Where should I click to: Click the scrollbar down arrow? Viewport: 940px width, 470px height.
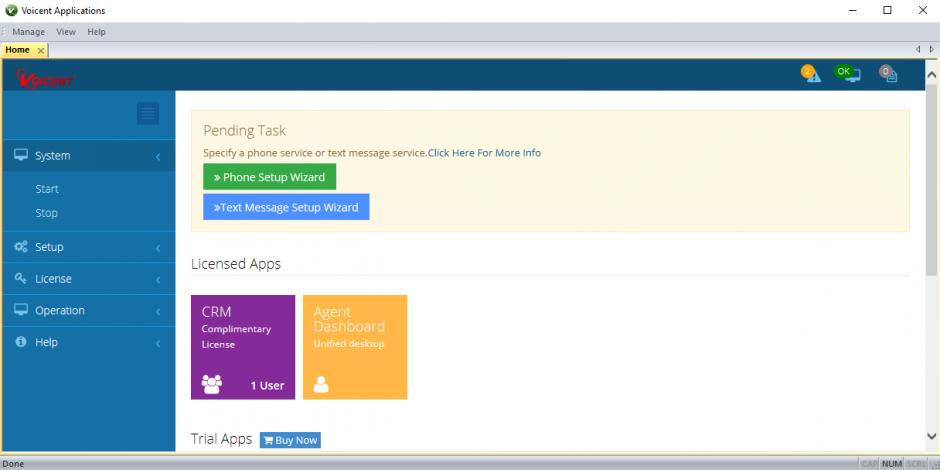(932, 436)
